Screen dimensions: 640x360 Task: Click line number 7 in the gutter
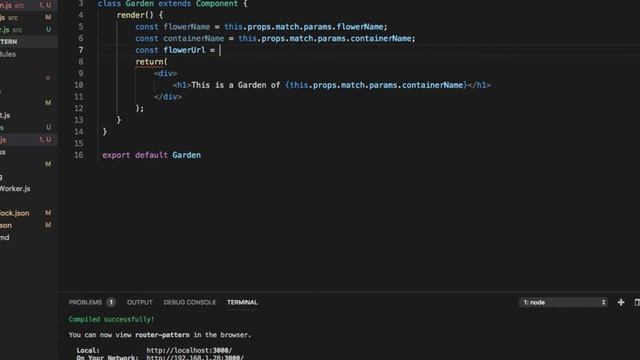pyautogui.click(x=81, y=50)
